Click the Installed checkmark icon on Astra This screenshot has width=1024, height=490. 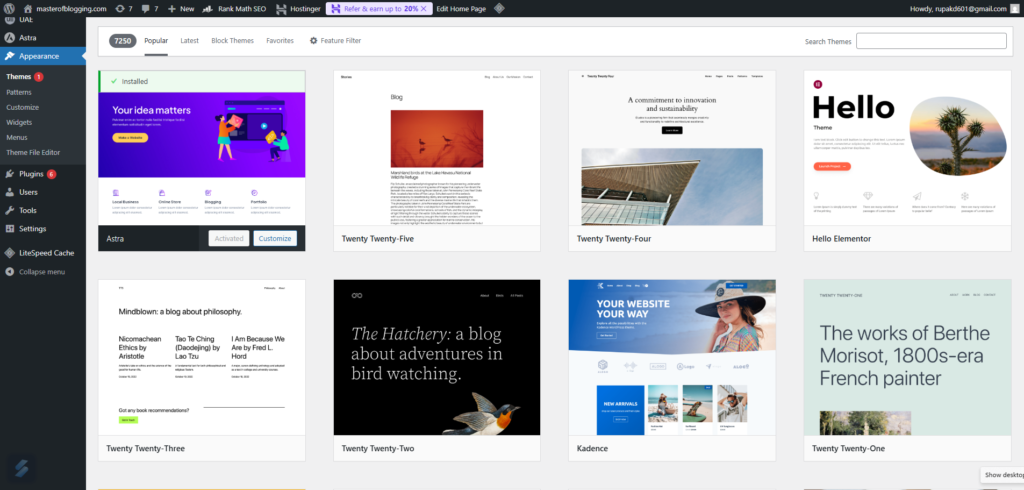pos(114,82)
